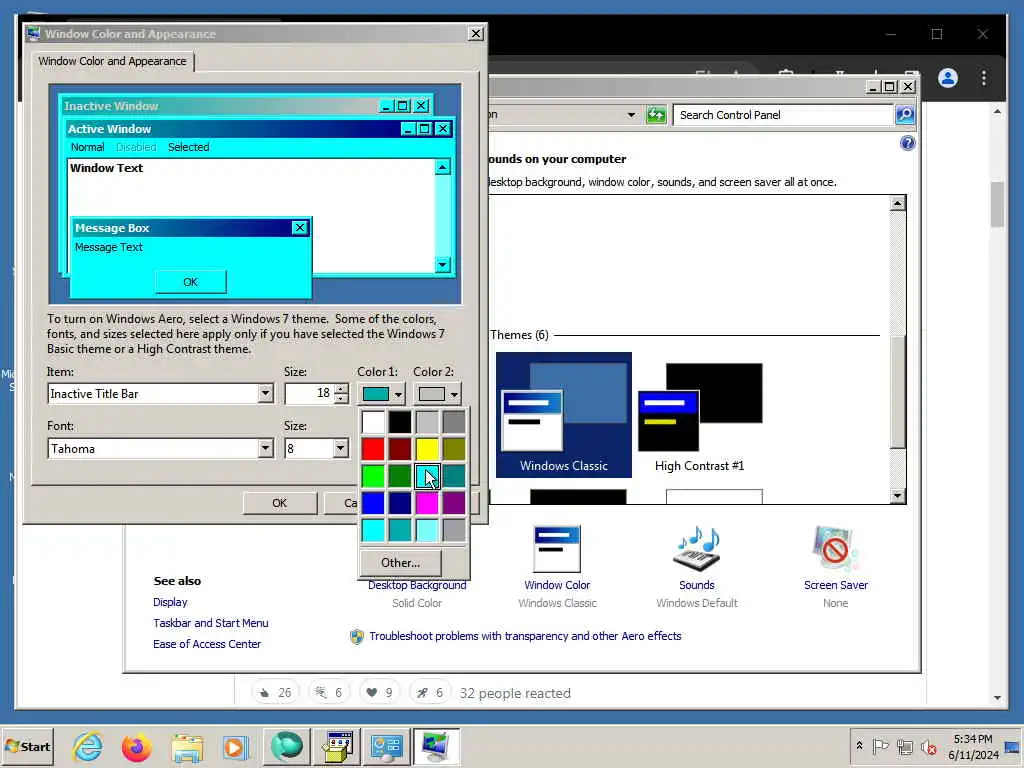
Task: Click the OK button in the dialog
Action: [280, 504]
